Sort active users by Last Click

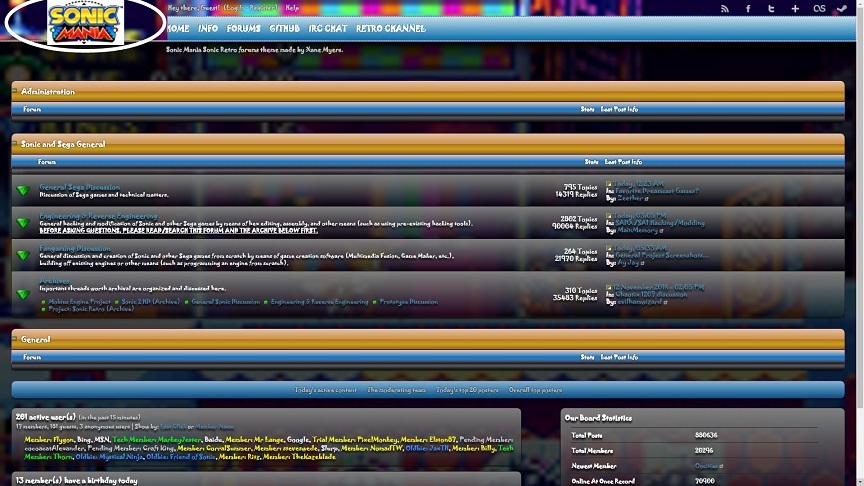click(x=173, y=427)
